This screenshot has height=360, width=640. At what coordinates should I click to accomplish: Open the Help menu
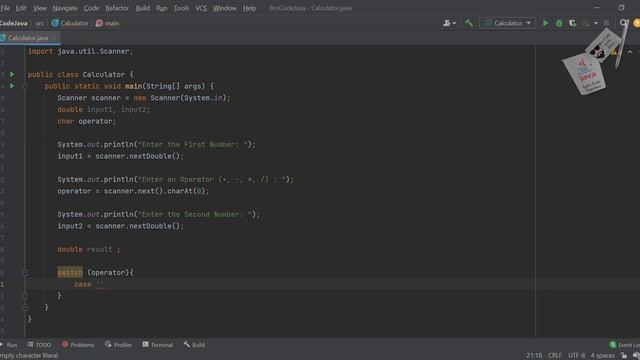click(x=249, y=8)
